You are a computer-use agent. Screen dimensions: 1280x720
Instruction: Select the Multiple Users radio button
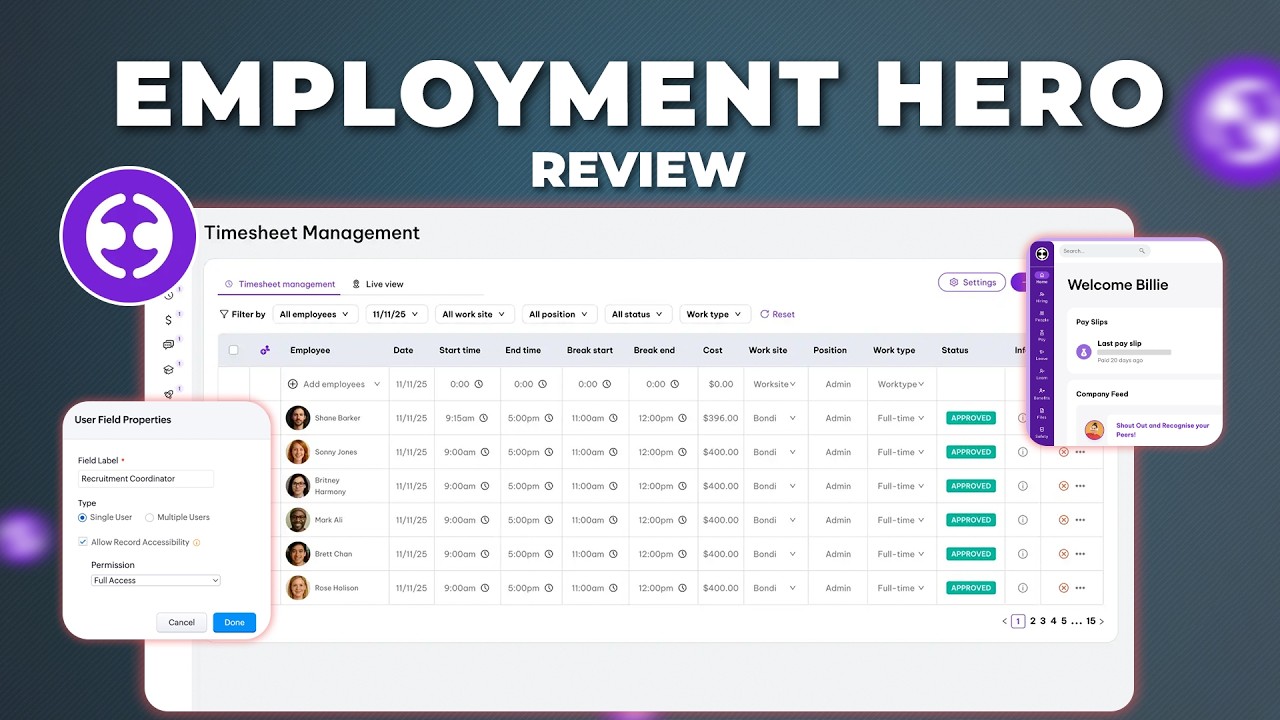pyautogui.click(x=150, y=517)
